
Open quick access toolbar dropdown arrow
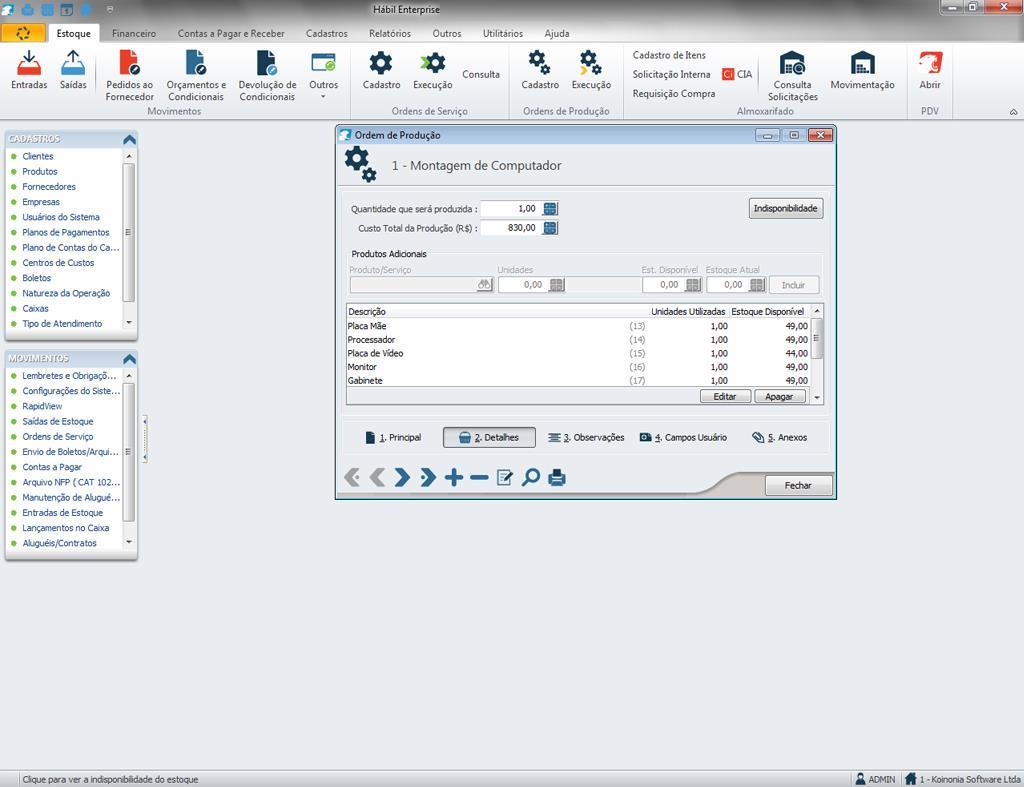coord(110,10)
